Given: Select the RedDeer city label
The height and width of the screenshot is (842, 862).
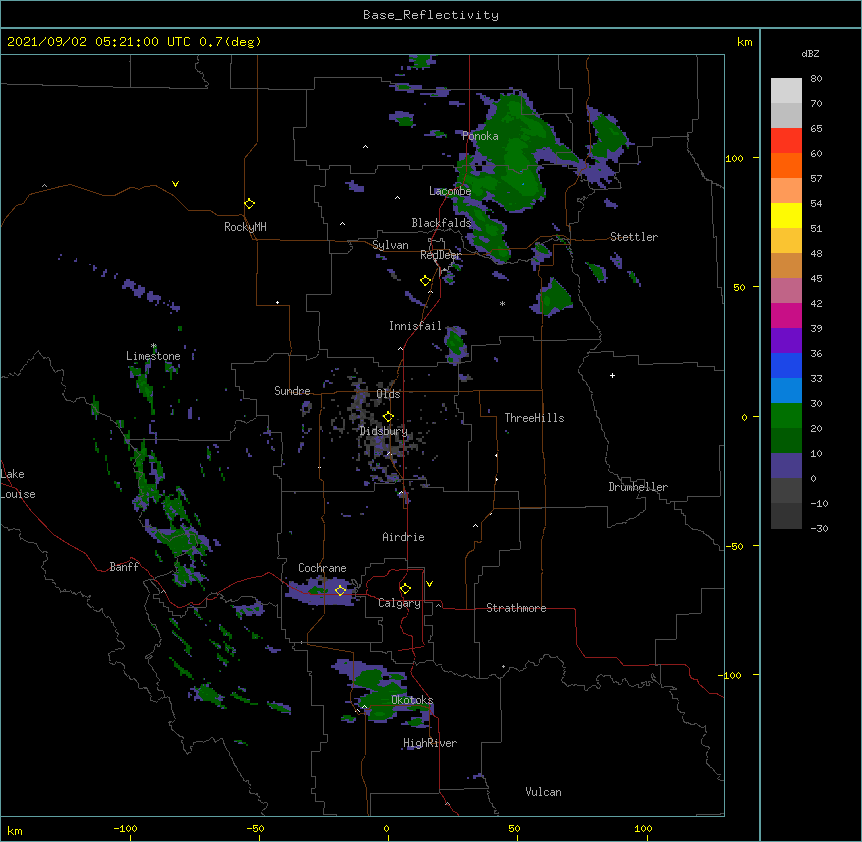Looking at the screenshot, I should [440, 255].
